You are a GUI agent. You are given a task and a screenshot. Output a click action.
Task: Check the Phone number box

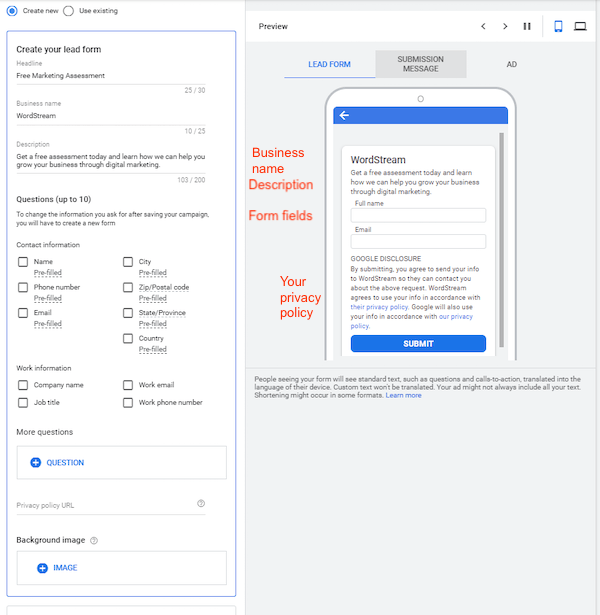point(23,287)
